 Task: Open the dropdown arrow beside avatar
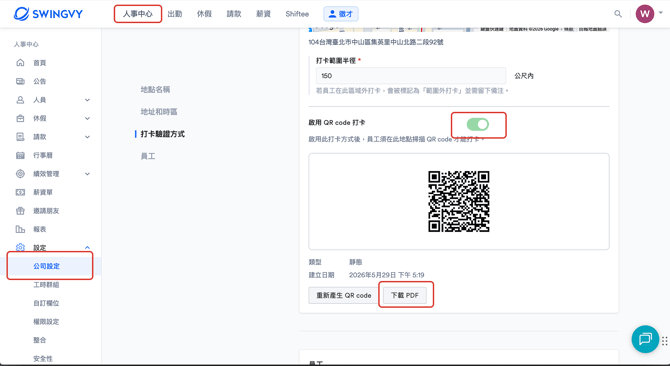661,13
